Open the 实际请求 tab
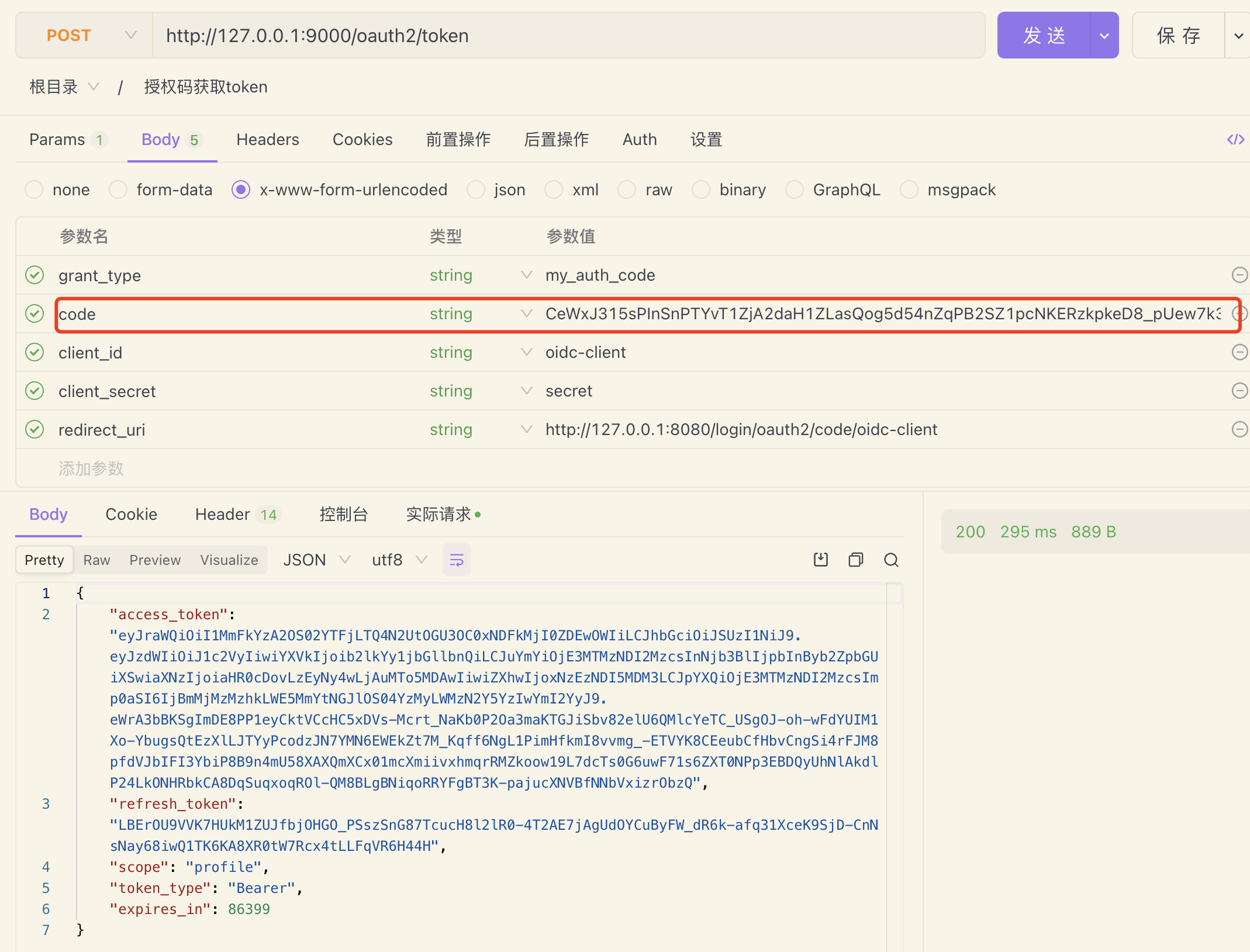Viewport: 1250px width, 952px height. pos(443,514)
